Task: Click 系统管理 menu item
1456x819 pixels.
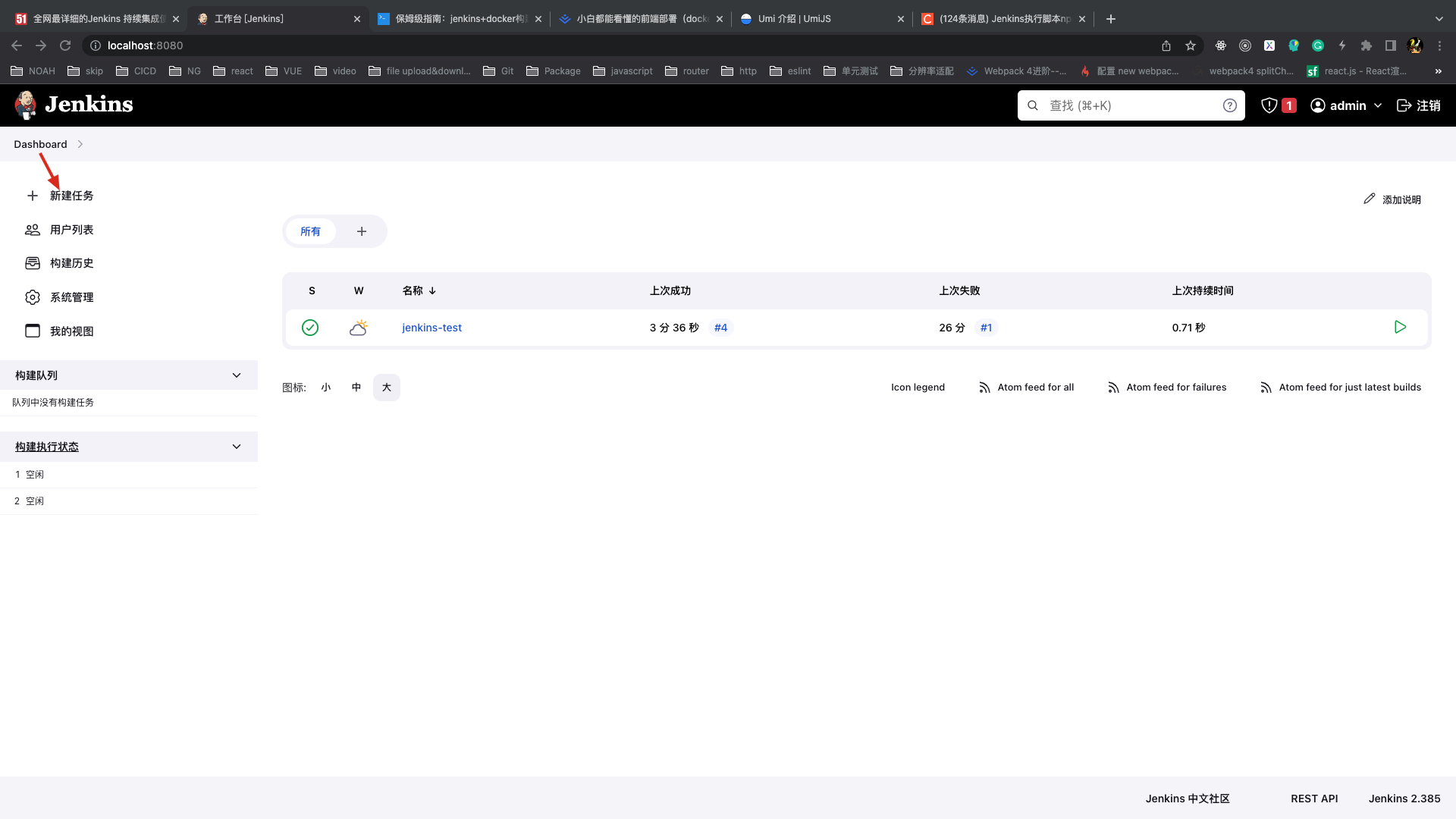Action: point(71,297)
